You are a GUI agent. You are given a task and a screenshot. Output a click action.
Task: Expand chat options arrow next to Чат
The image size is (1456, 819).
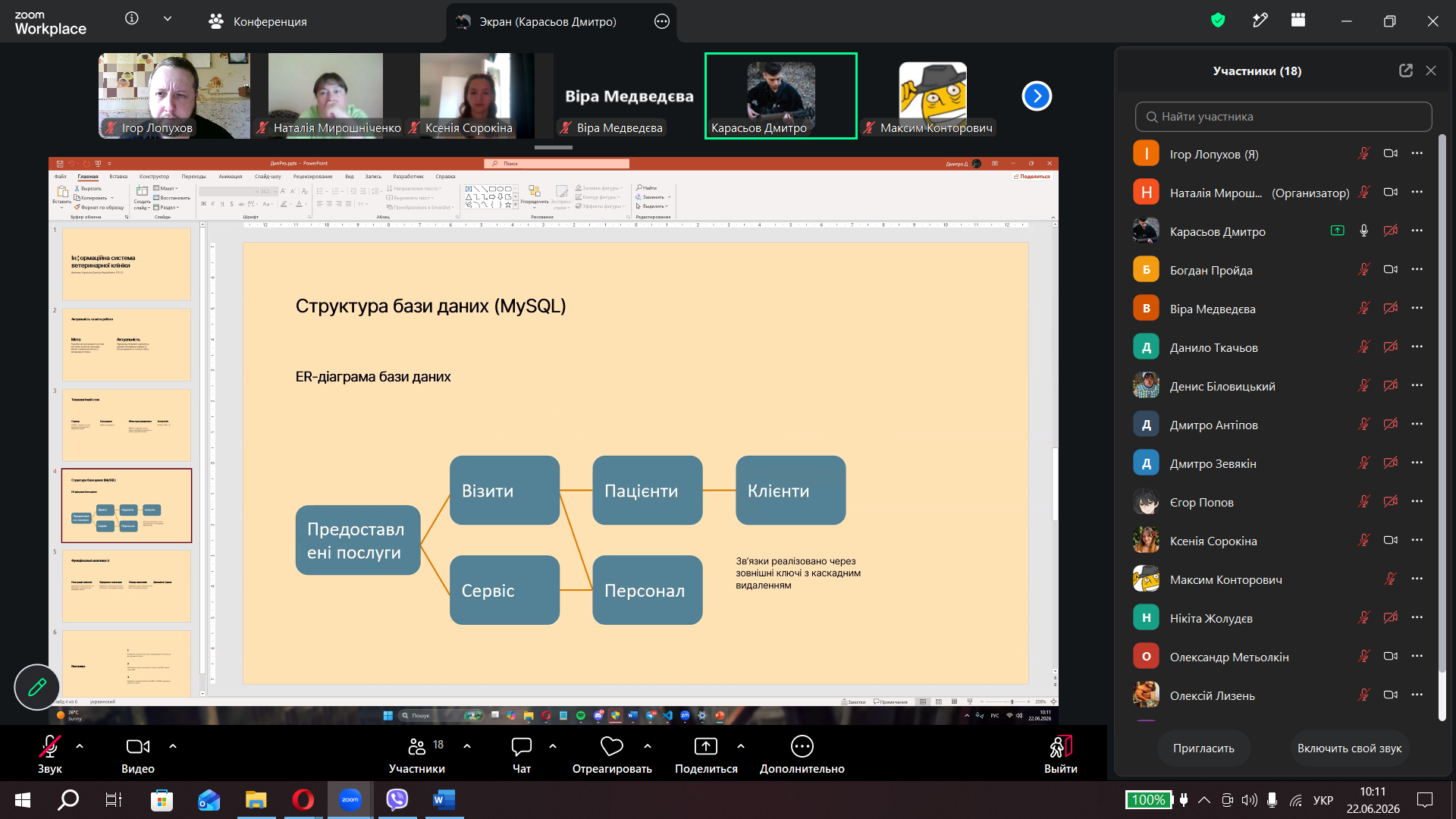pyautogui.click(x=553, y=747)
